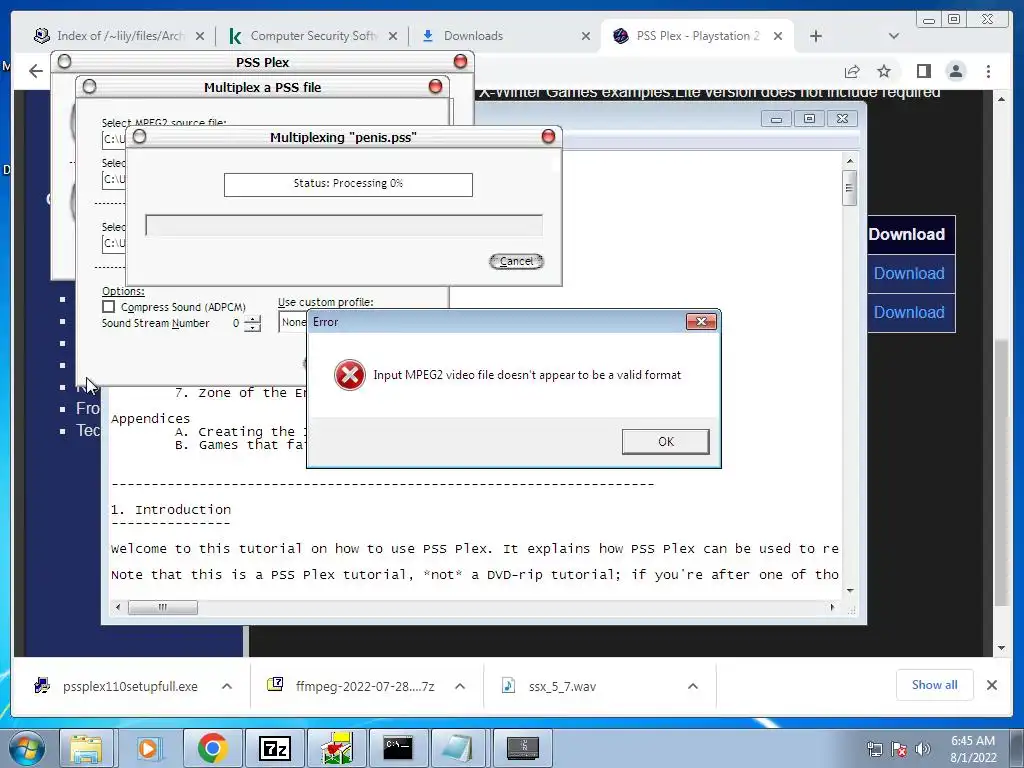Open the options chevron for pssplex110setupfull.exe
The image size is (1024, 768).
227,686
